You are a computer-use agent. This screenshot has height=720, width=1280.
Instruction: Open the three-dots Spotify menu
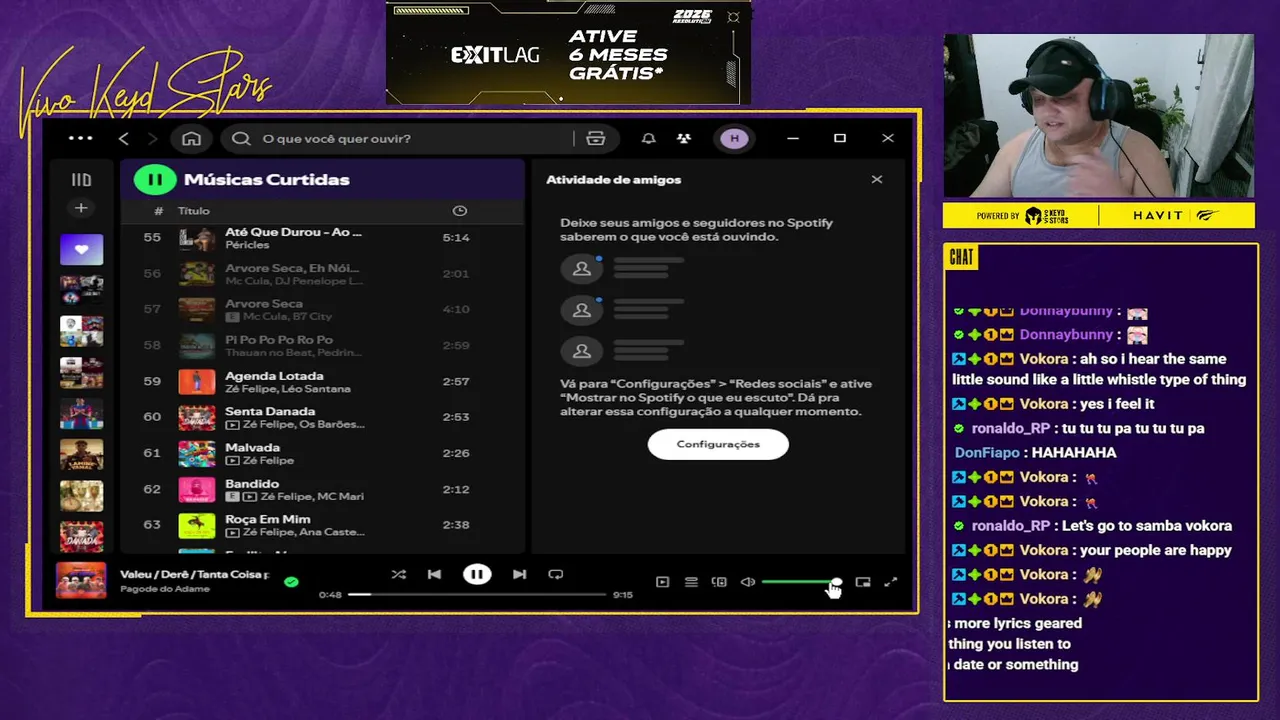[81, 138]
